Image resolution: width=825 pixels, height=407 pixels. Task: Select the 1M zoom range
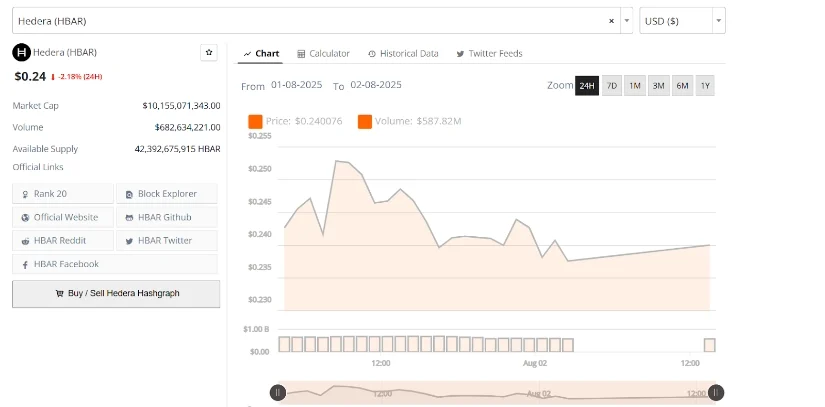click(635, 85)
